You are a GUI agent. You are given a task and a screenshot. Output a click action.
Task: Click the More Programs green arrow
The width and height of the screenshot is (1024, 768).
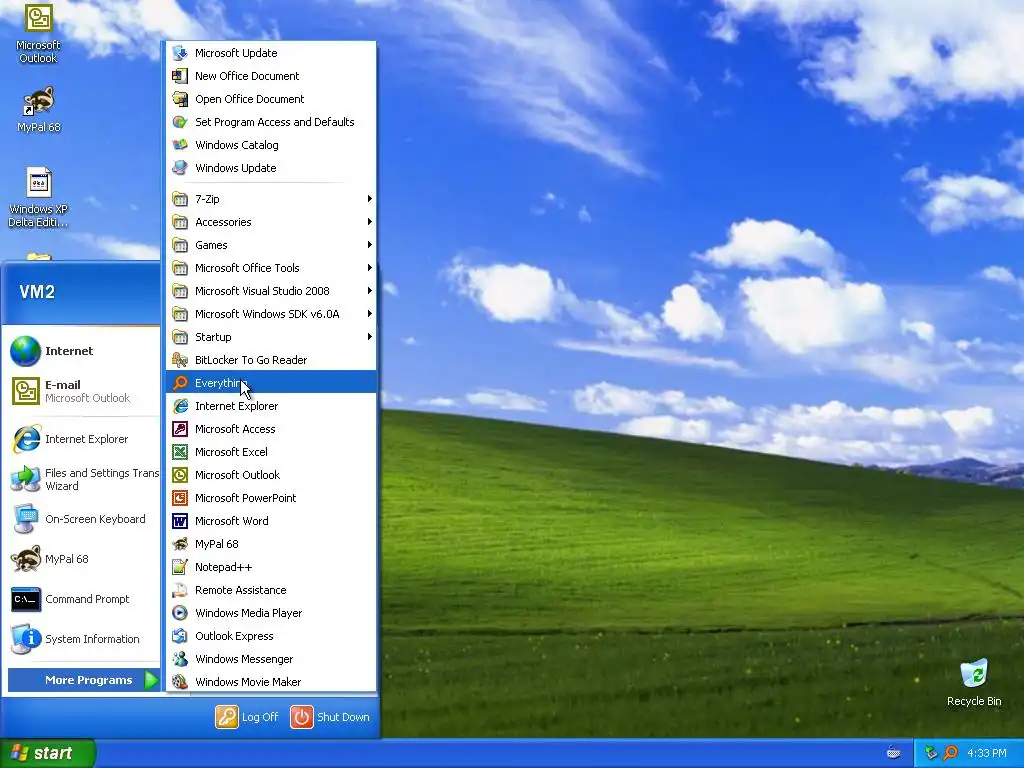pos(151,680)
